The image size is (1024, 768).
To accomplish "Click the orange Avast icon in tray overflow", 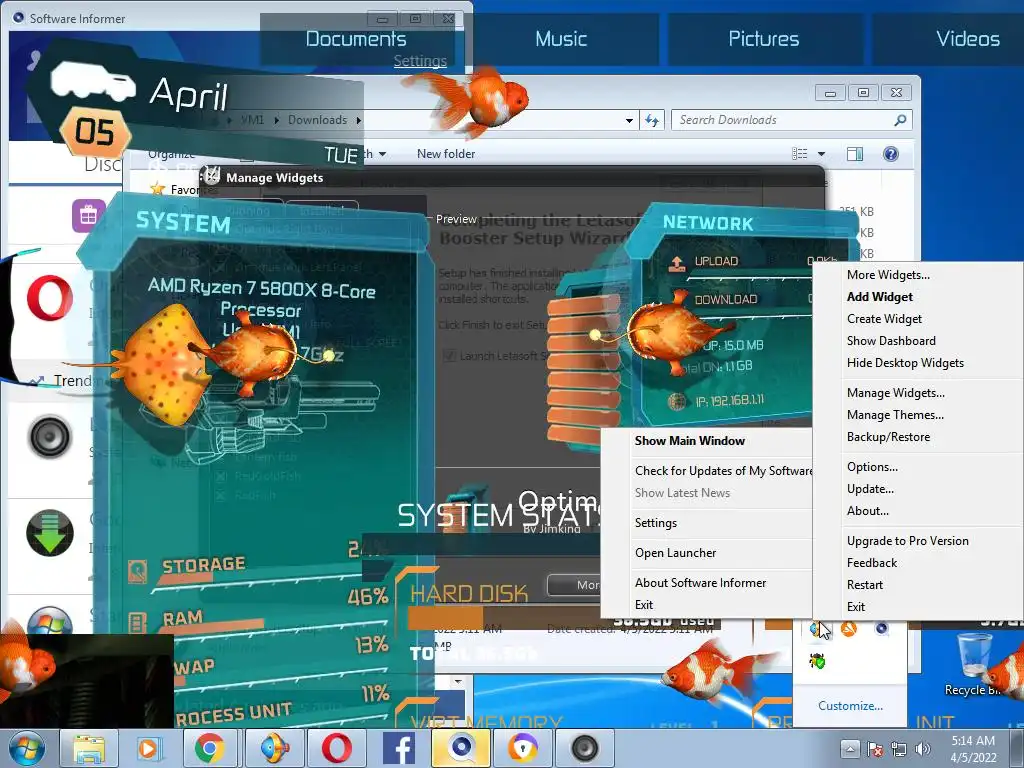I will [849, 629].
